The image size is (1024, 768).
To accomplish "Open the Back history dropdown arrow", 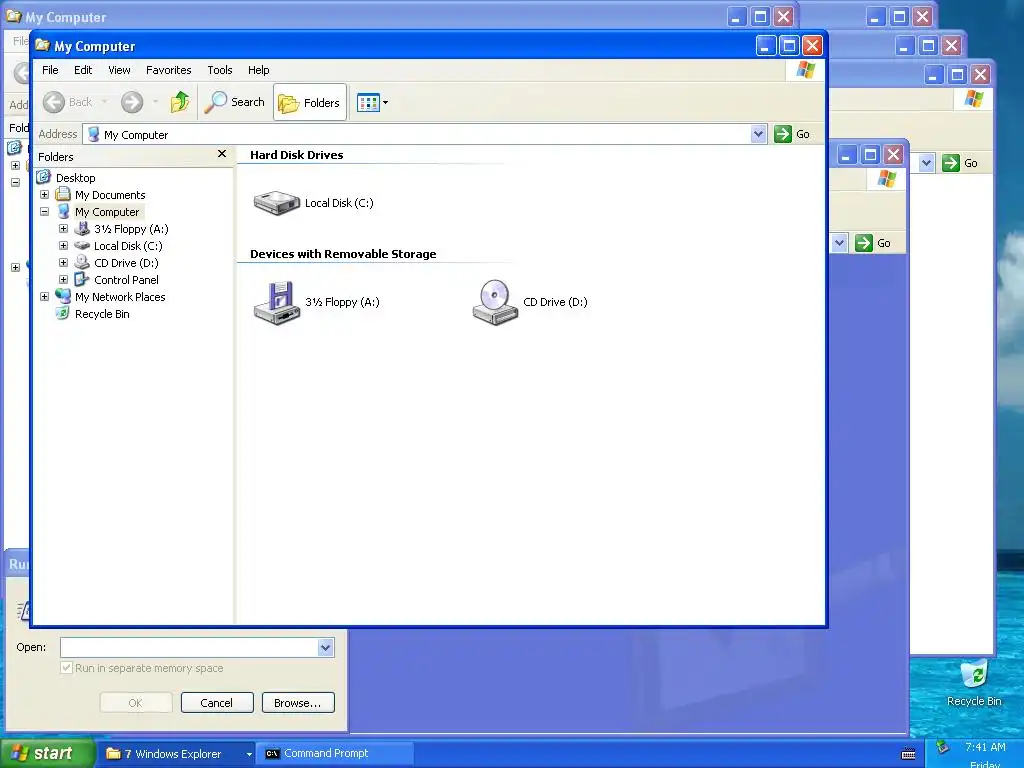I will [104, 102].
